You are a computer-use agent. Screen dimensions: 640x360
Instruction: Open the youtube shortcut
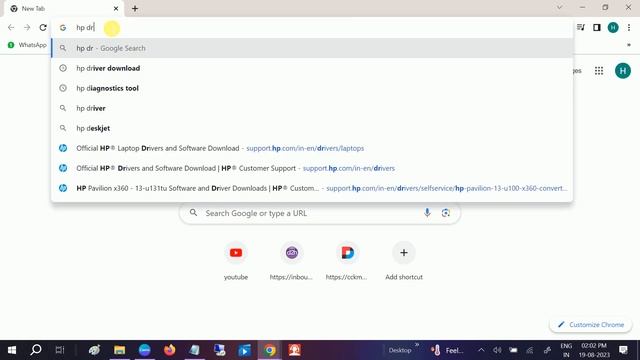coord(236,261)
